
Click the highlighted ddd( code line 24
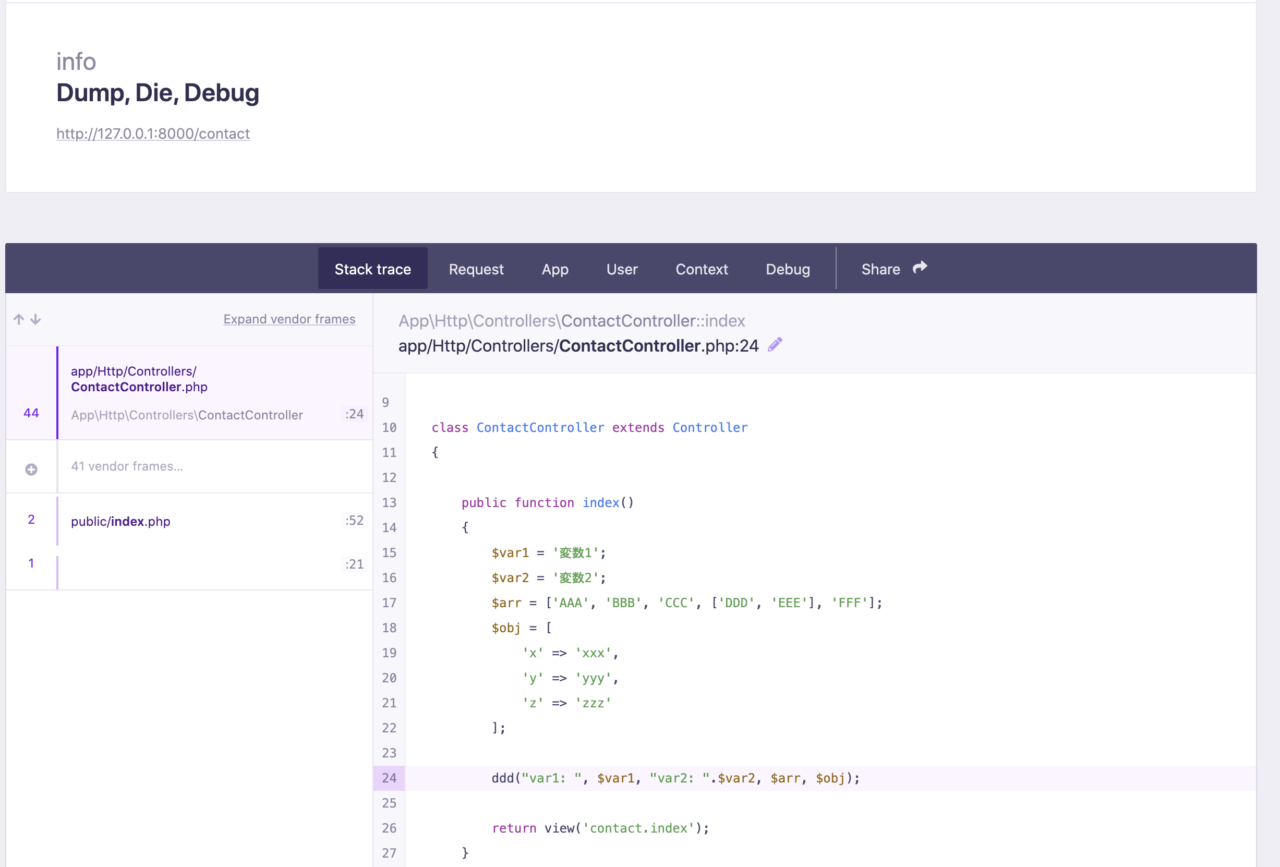(676, 778)
